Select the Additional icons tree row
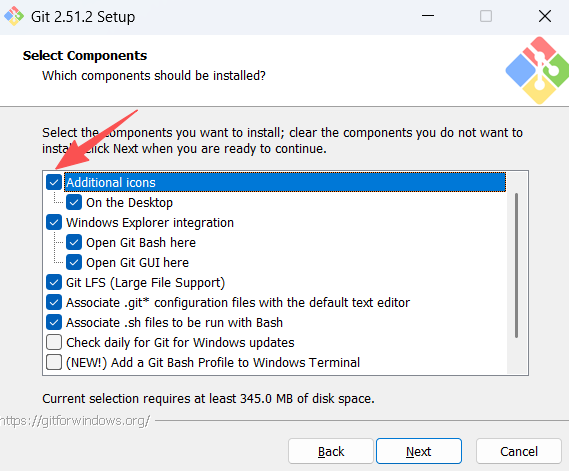The width and height of the screenshot is (569, 471). tap(285, 182)
